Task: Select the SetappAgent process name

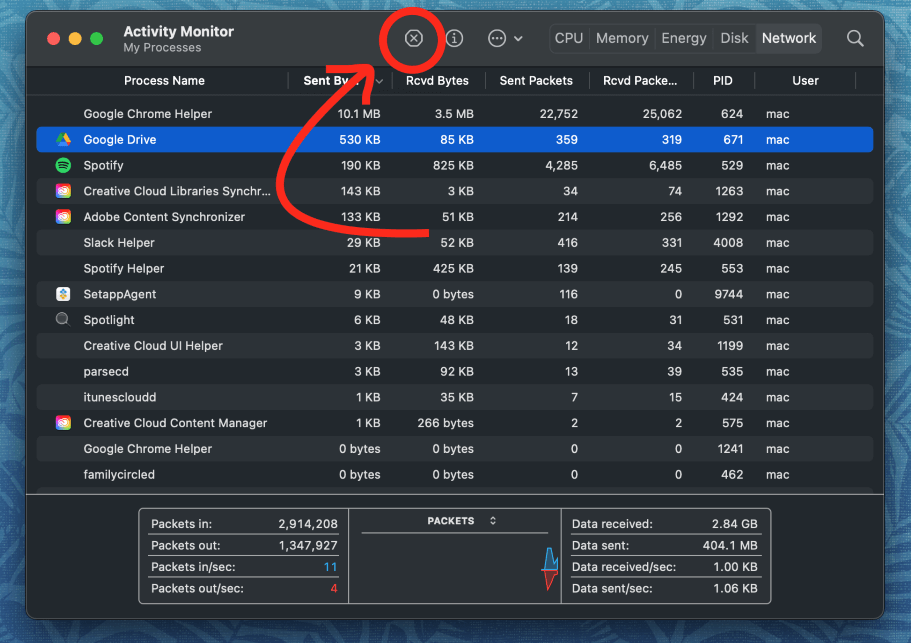Action: (120, 294)
